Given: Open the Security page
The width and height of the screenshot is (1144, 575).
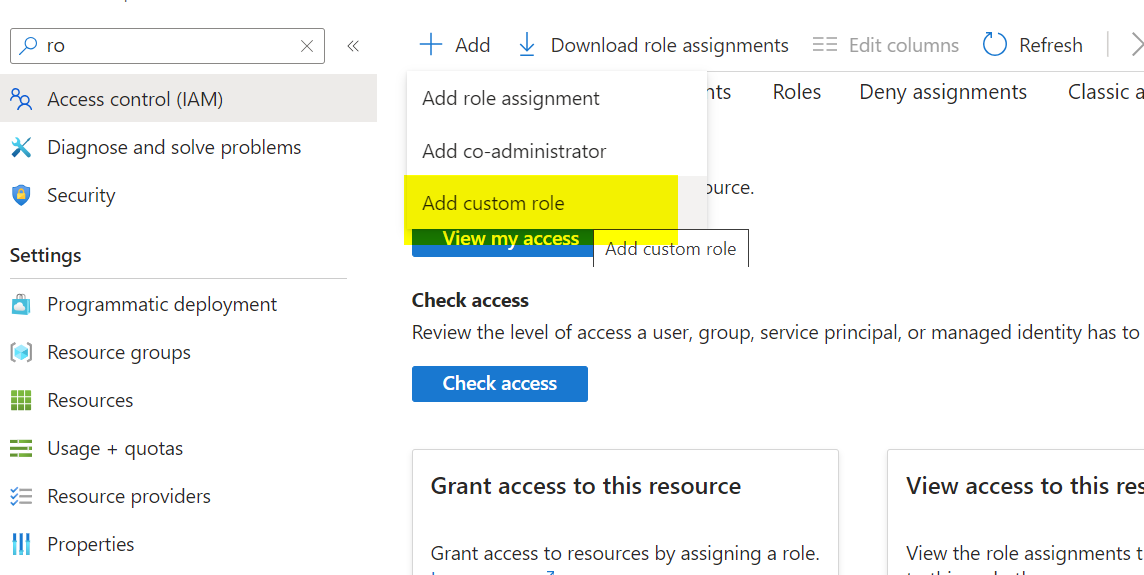Looking at the screenshot, I should [x=81, y=196].
